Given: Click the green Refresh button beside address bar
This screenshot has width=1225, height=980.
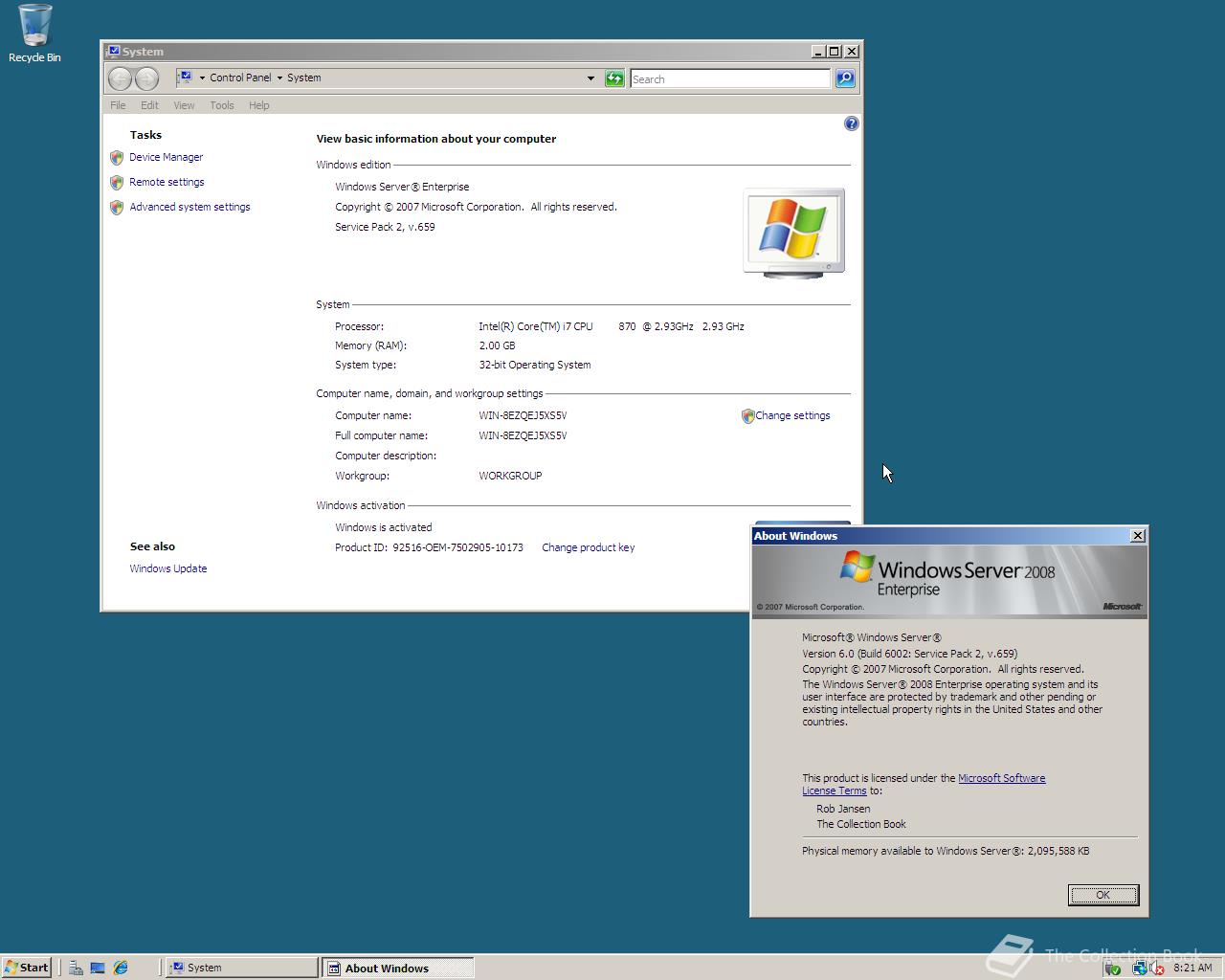Looking at the screenshot, I should coord(614,78).
